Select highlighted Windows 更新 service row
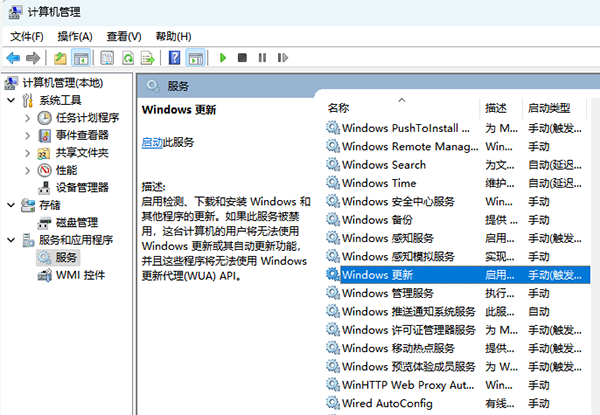The height and width of the screenshot is (415, 600). click(458, 275)
